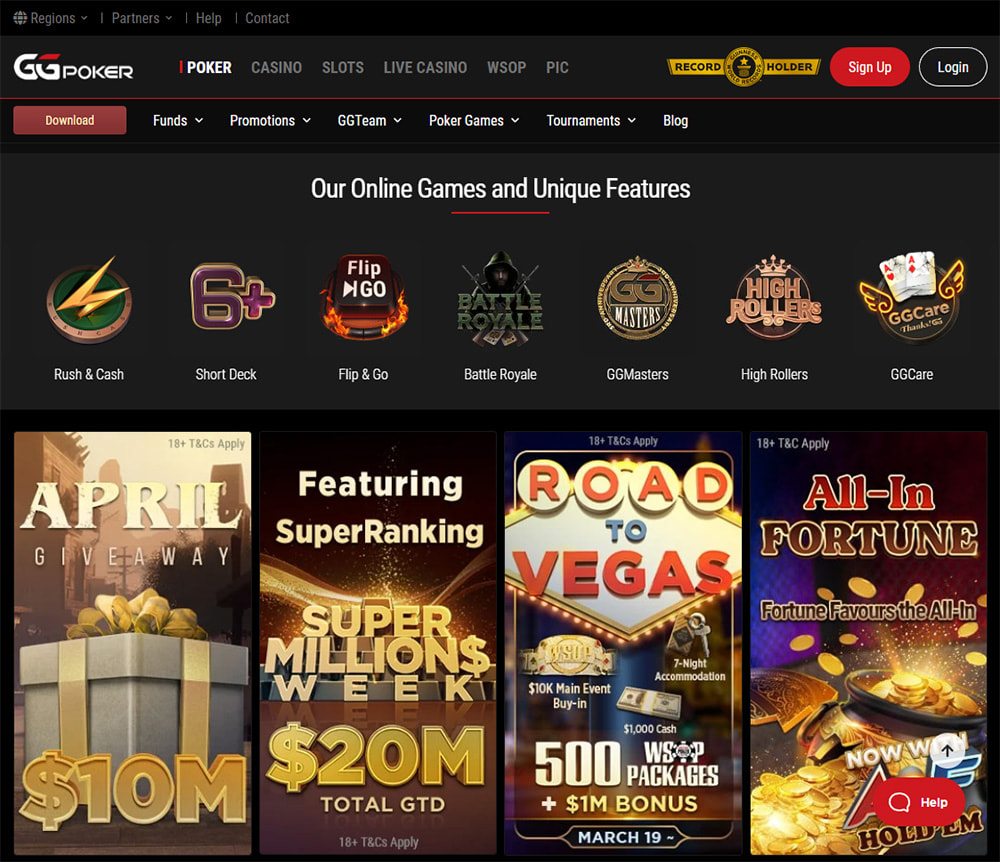1000x862 pixels.
Task: Open the Flip & Go icon
Action: [x=364, y=296]
